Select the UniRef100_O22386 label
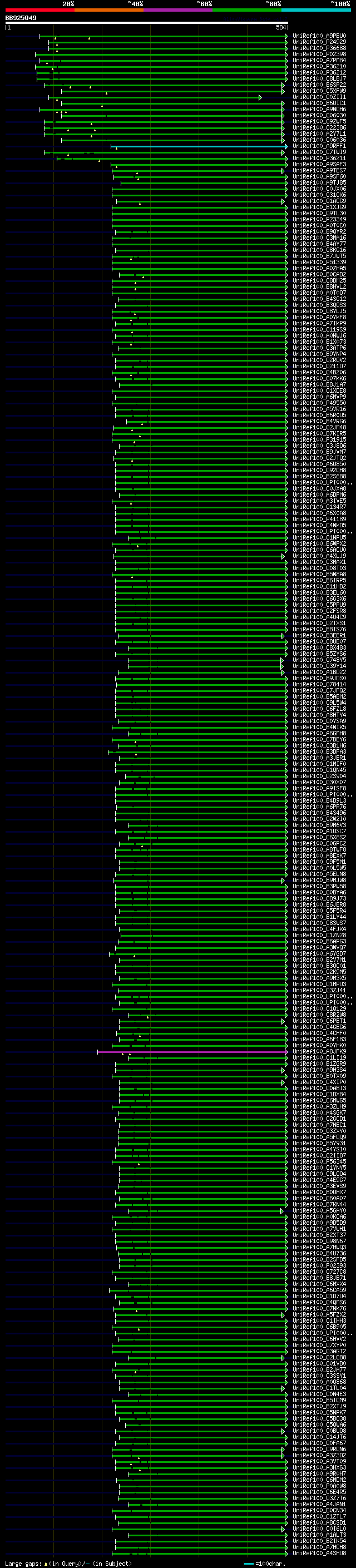356x1568 pixels. pos(319,128)
